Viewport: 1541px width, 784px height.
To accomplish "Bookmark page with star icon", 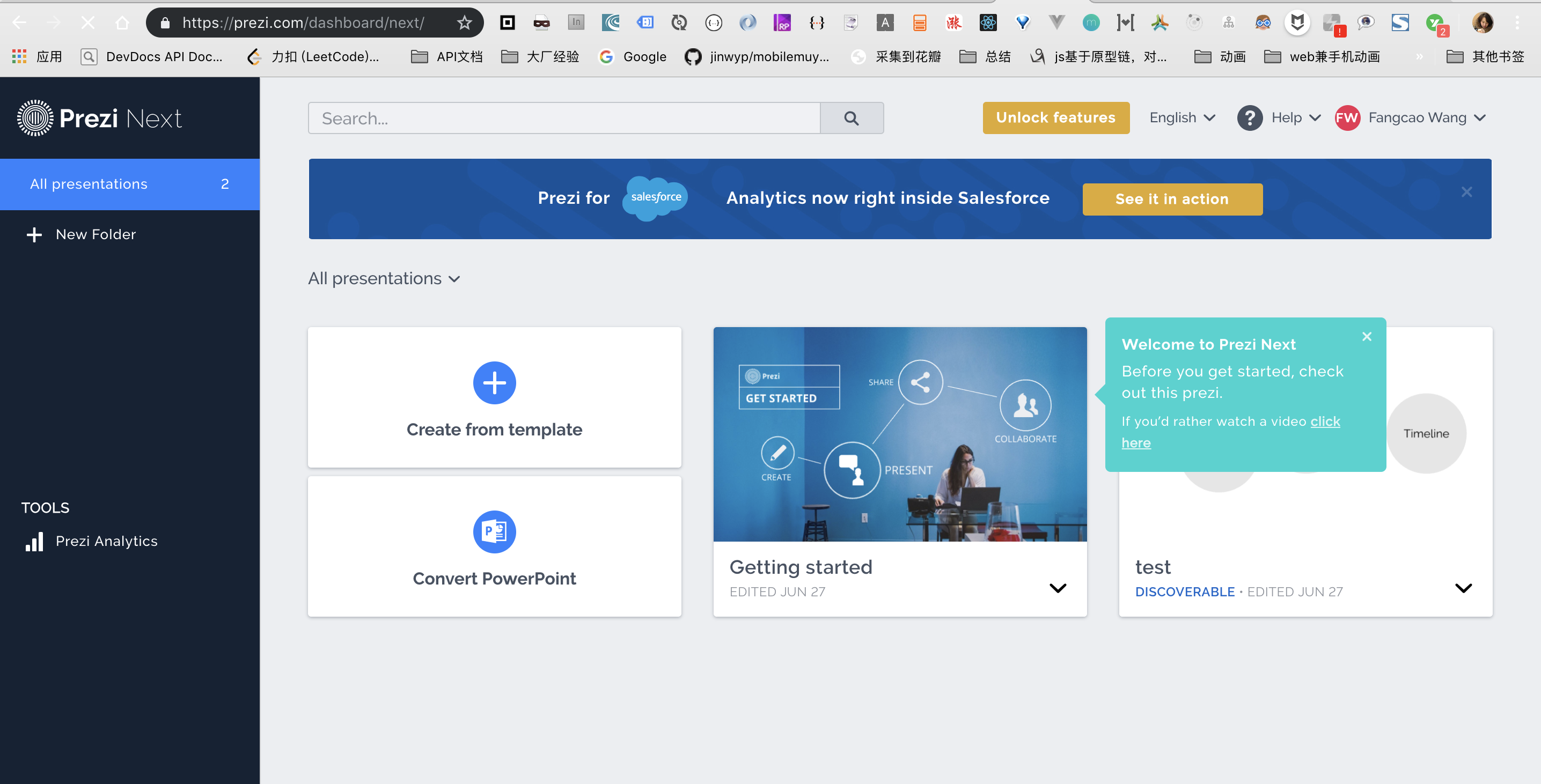I will [x=464, y=23].
